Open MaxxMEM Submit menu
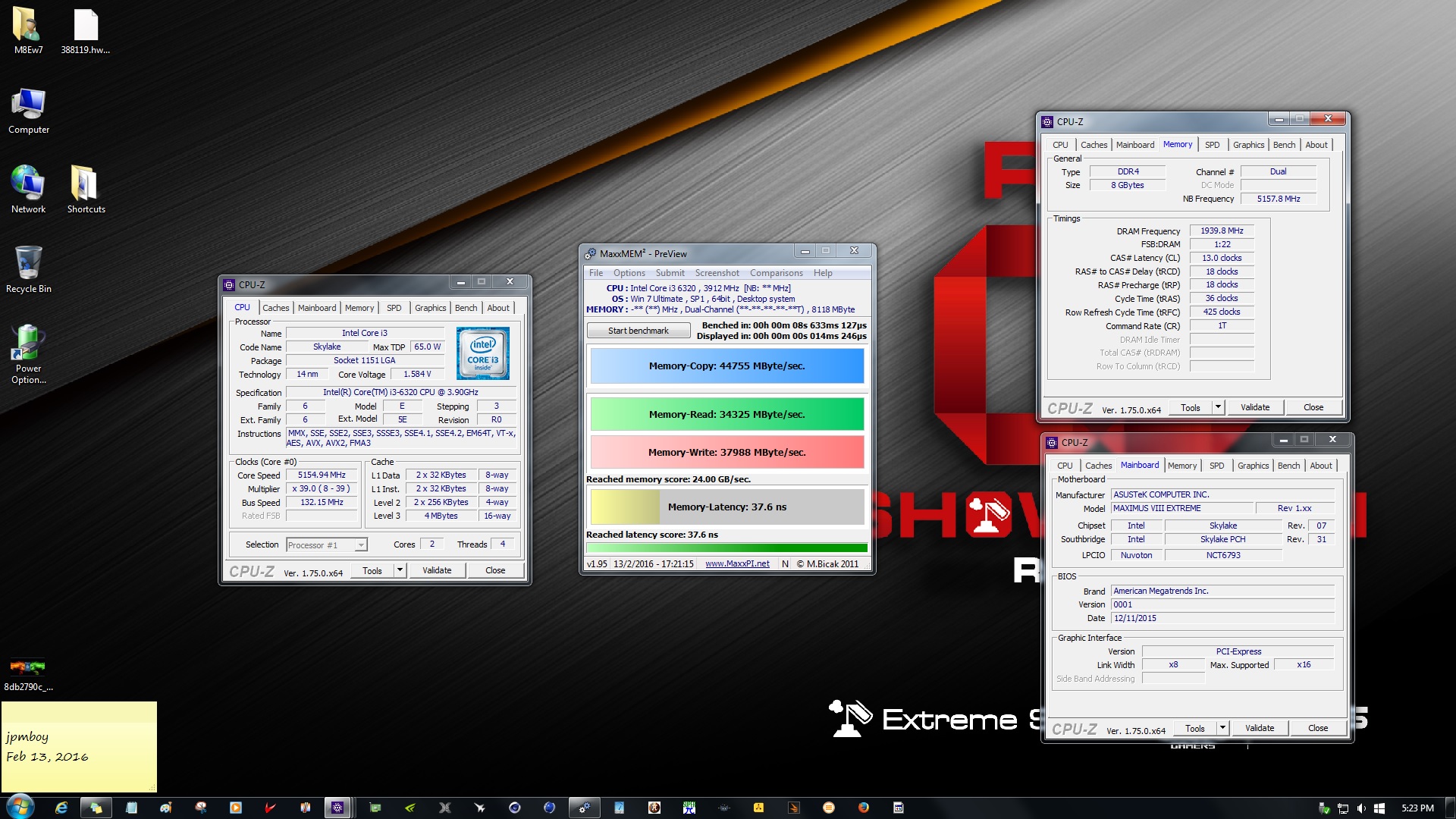 coord(670,273)
